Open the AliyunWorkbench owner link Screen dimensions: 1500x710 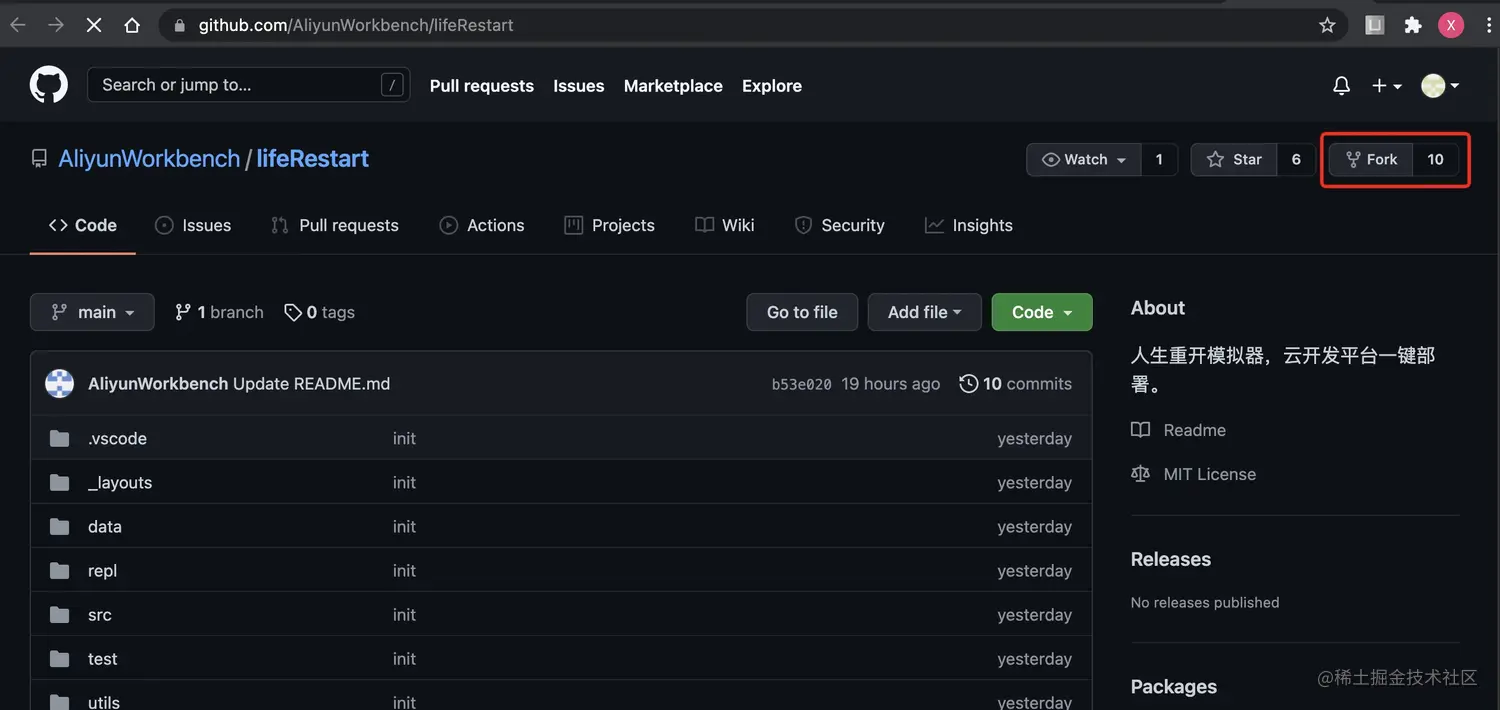(149, 158)
